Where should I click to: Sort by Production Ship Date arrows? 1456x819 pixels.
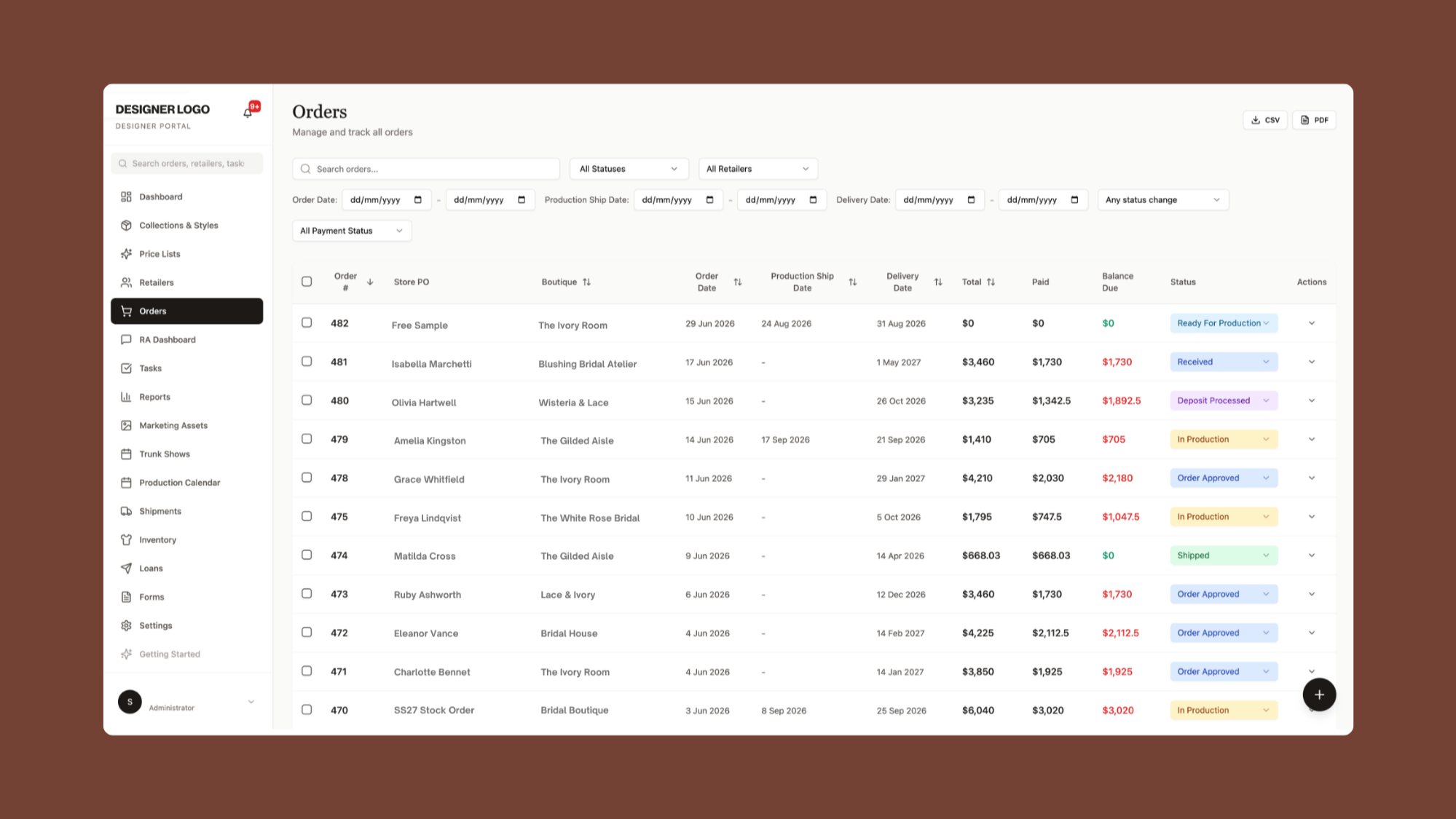tap(853, 282)
